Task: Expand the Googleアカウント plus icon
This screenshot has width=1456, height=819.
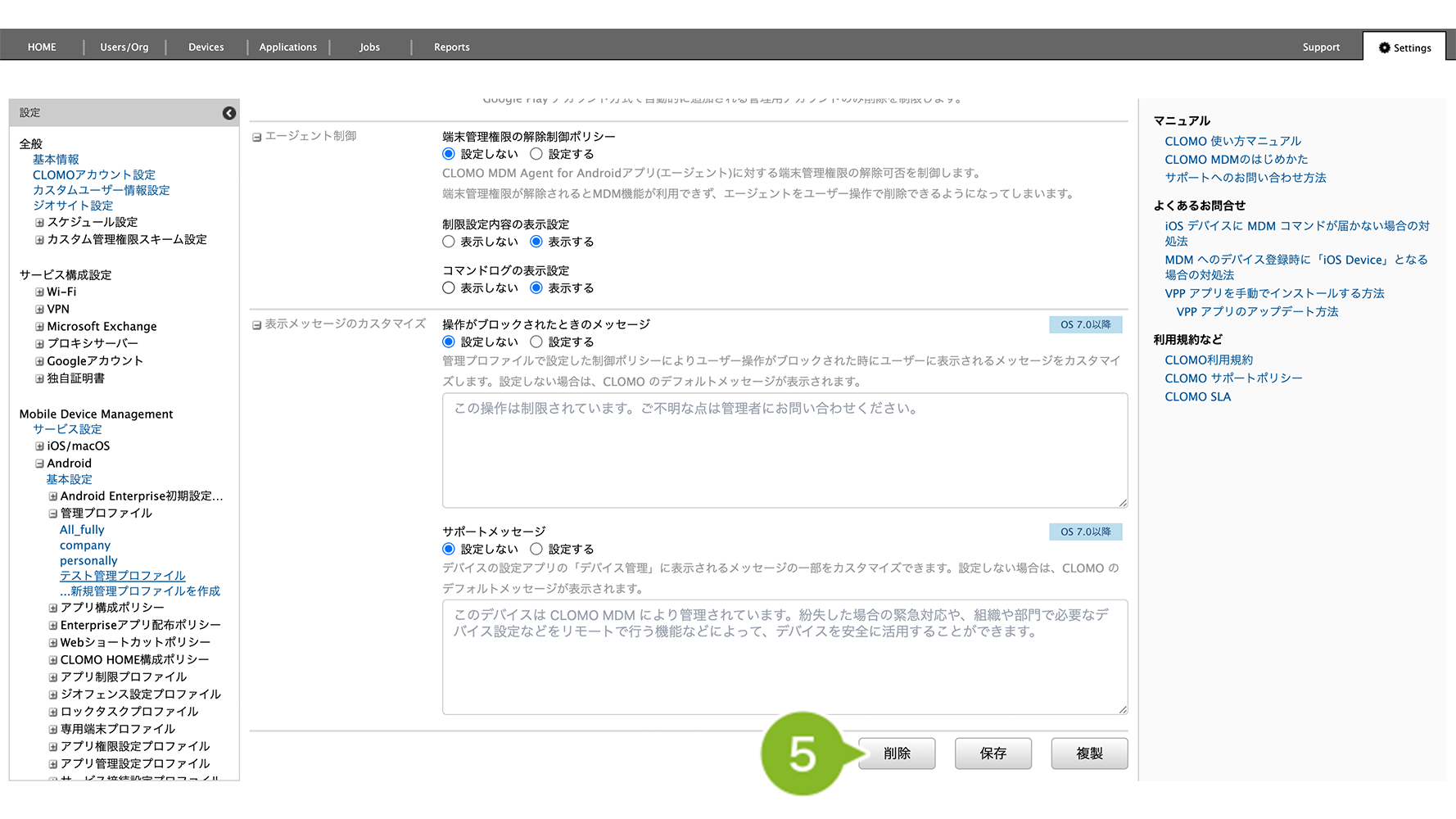Action: 39,361
